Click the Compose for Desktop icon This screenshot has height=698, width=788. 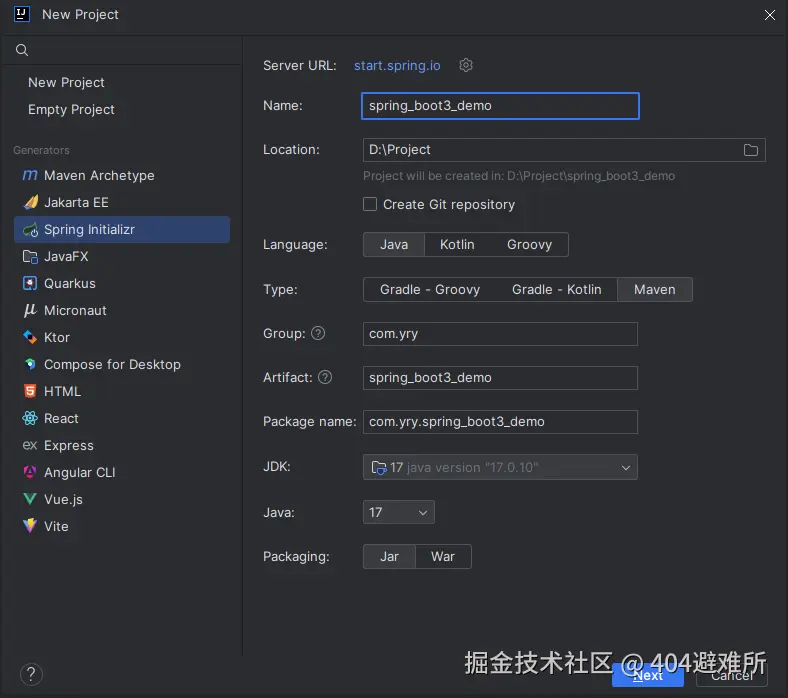point(30,364)
